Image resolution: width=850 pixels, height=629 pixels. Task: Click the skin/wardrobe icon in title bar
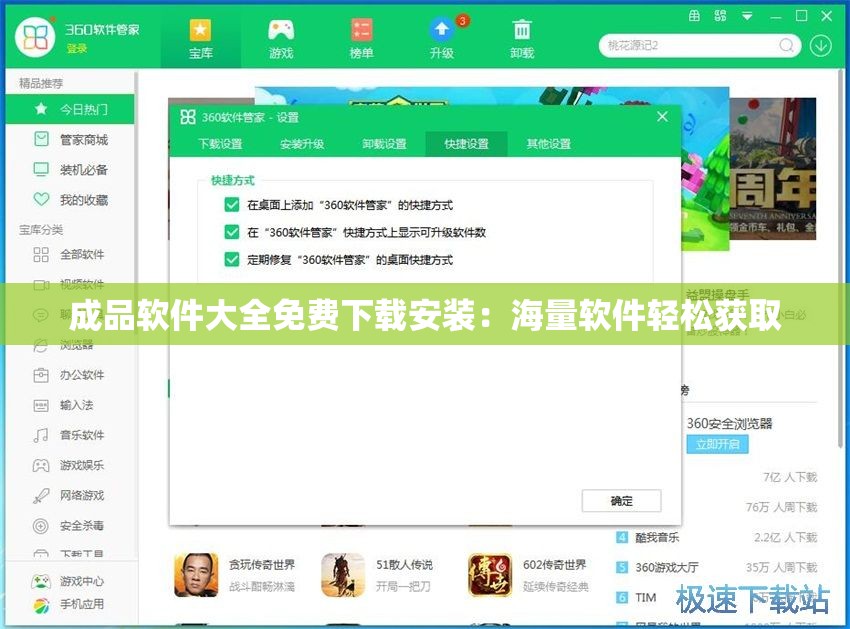(x=694, y=16)
